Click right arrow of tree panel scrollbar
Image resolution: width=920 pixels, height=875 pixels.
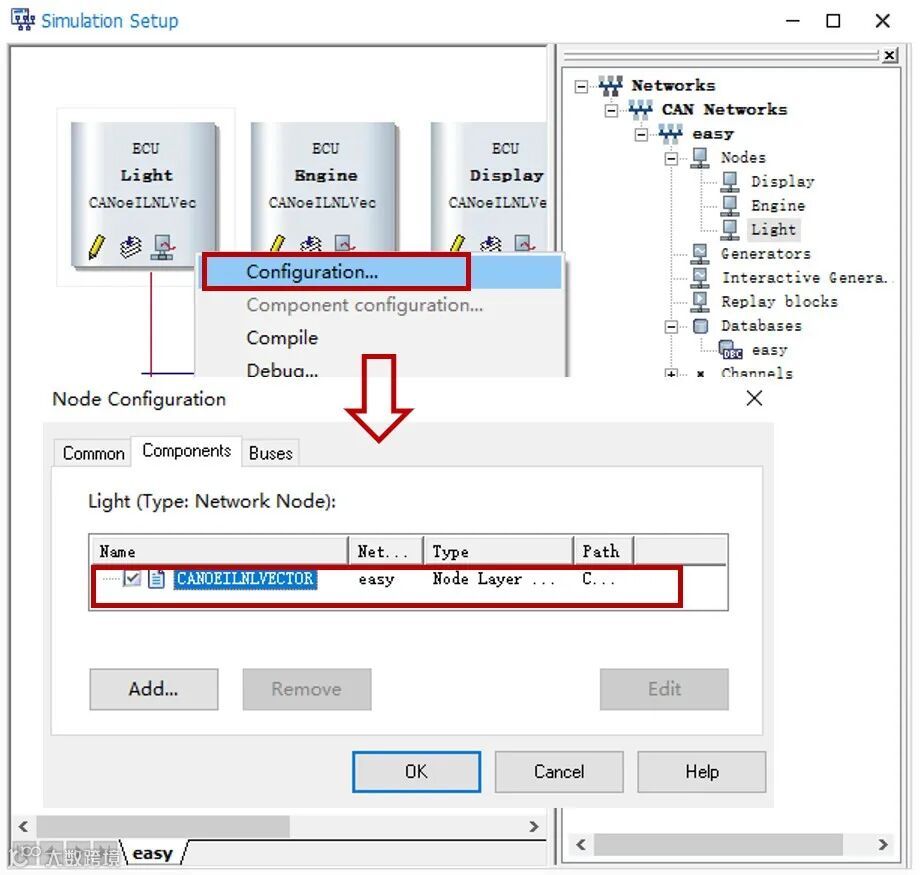click(882, 844)
